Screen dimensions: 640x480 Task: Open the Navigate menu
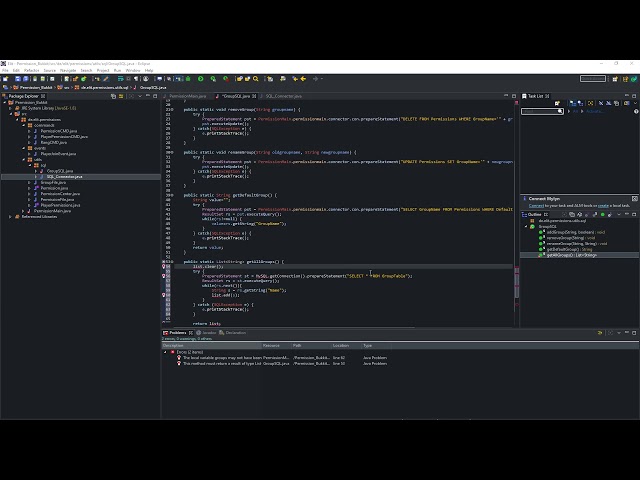click(x=68, y=71)
